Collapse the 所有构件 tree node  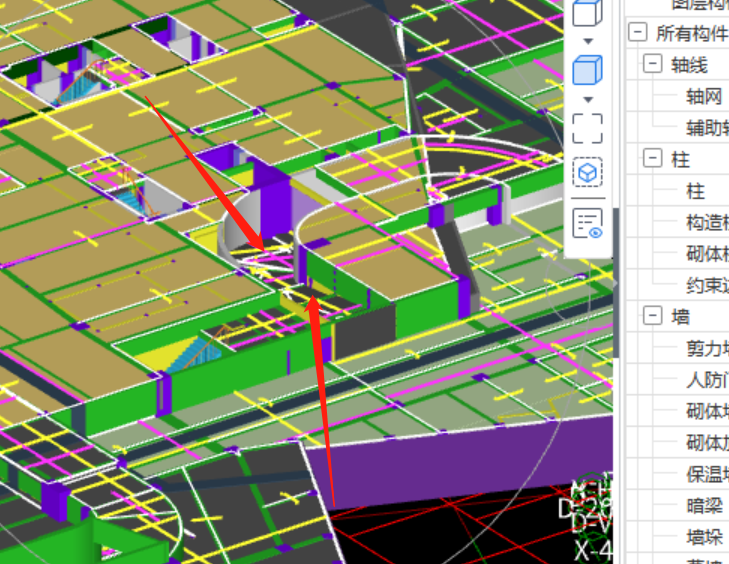click(637, 32)
